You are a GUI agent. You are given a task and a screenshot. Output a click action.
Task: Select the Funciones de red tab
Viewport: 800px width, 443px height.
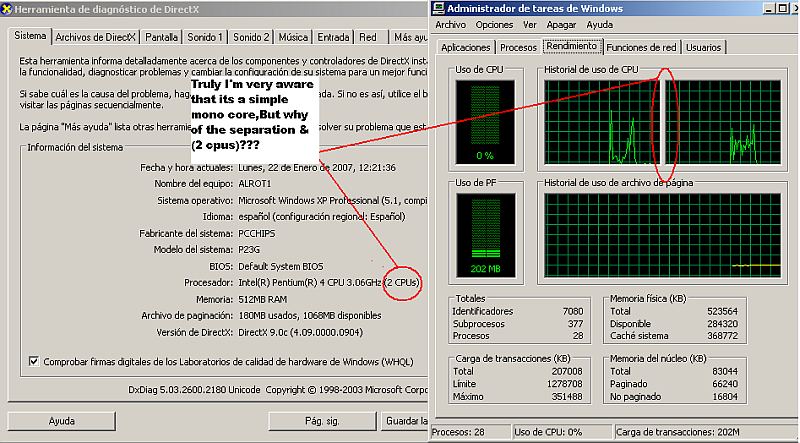tap(641, 47)
